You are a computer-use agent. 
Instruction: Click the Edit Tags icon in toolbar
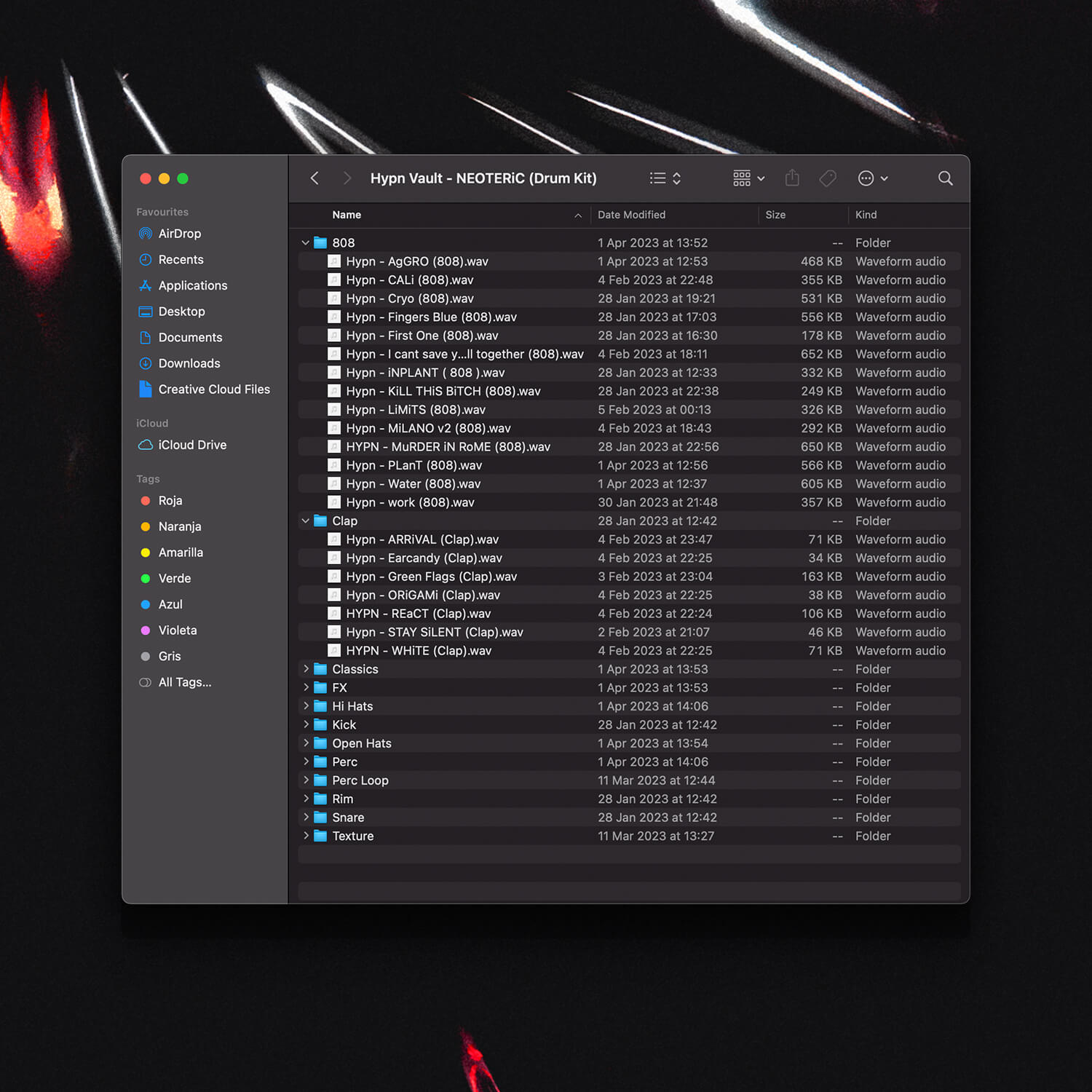point(828,178)
